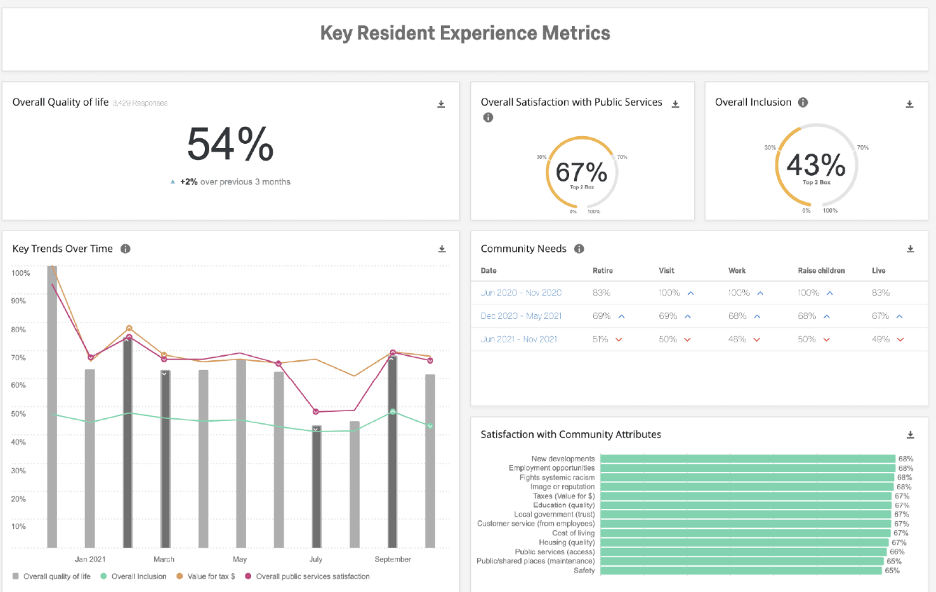Download the Community Needs table
This screenshot has height=592, width=936.
[909, 249]
